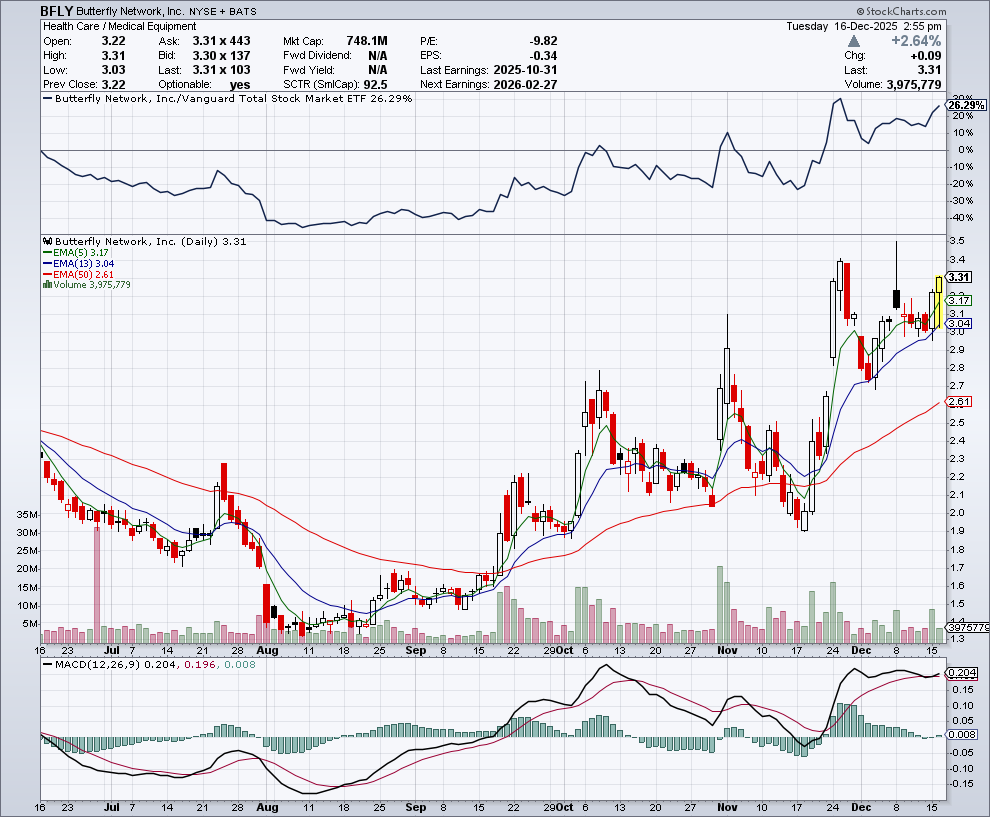
Task: Click the 26.29% relative strength axis label
Action: 966,105
